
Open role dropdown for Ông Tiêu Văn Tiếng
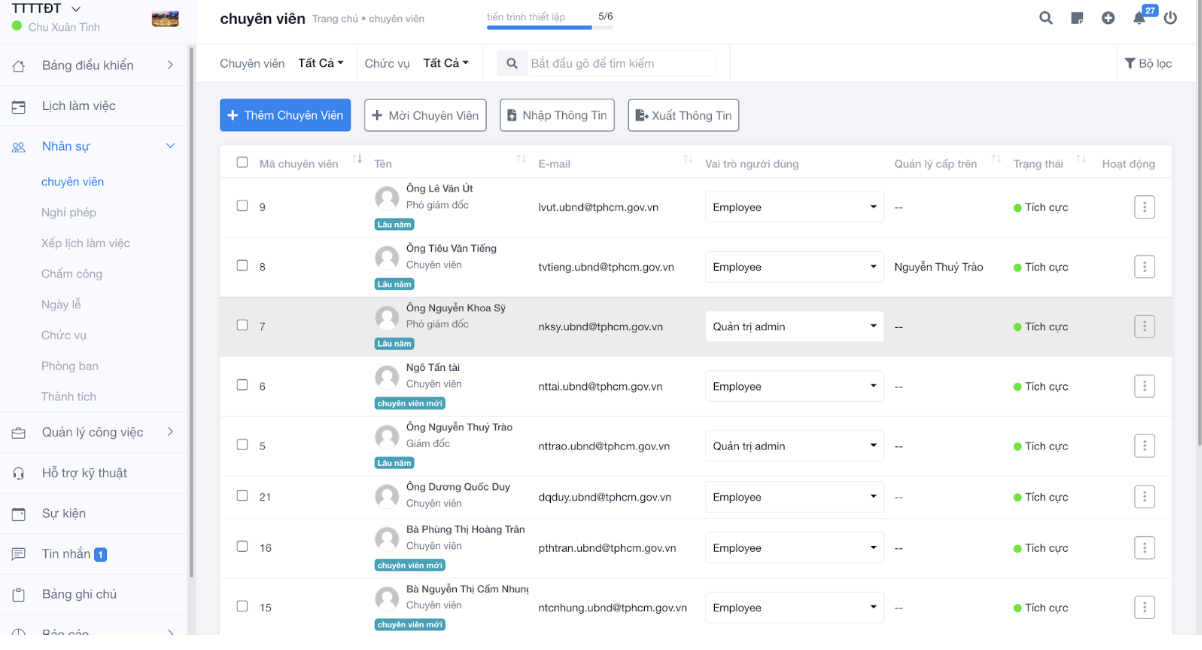(x=794, y=267)
